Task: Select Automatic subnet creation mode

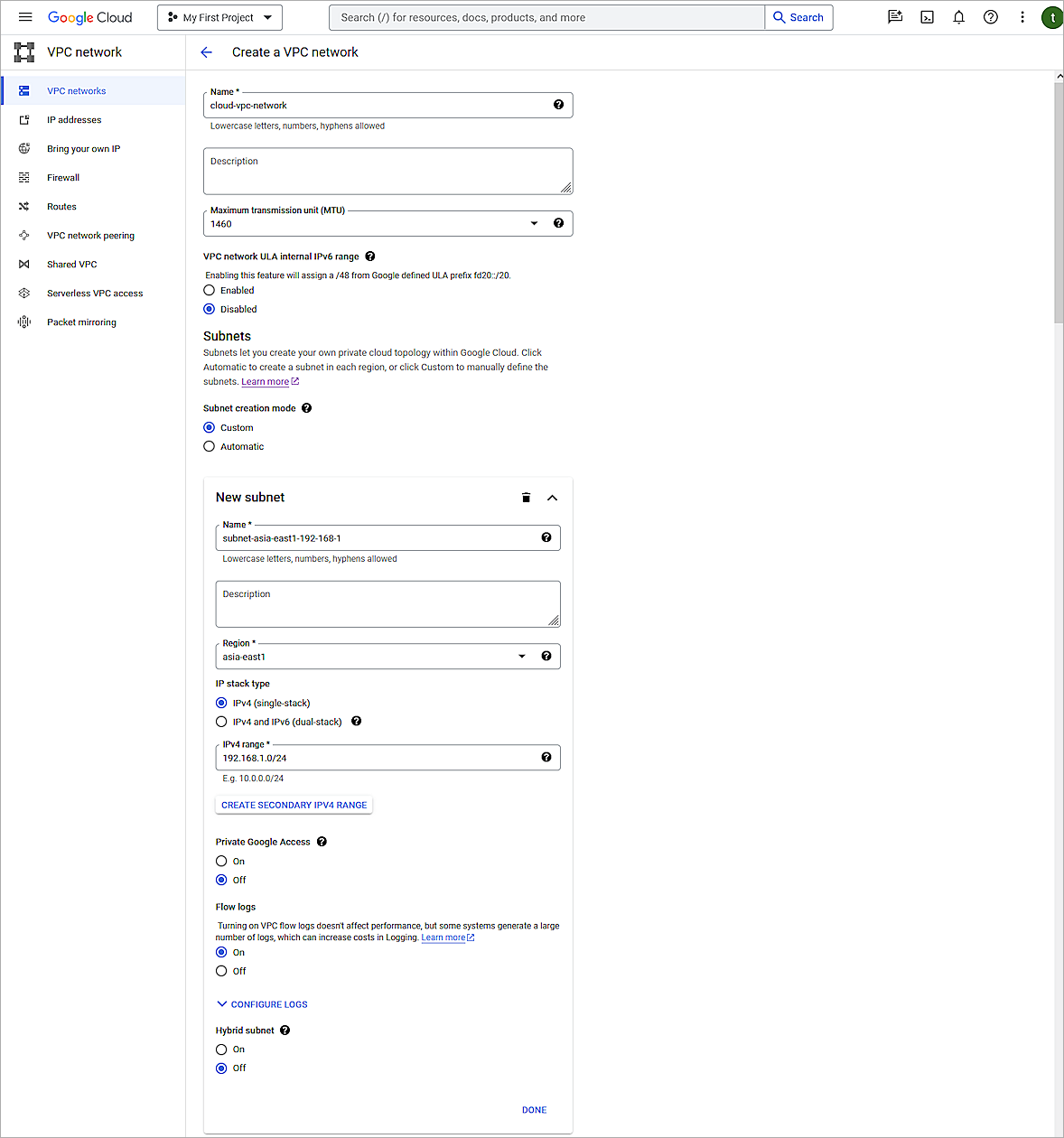Action: click(209, 446)
